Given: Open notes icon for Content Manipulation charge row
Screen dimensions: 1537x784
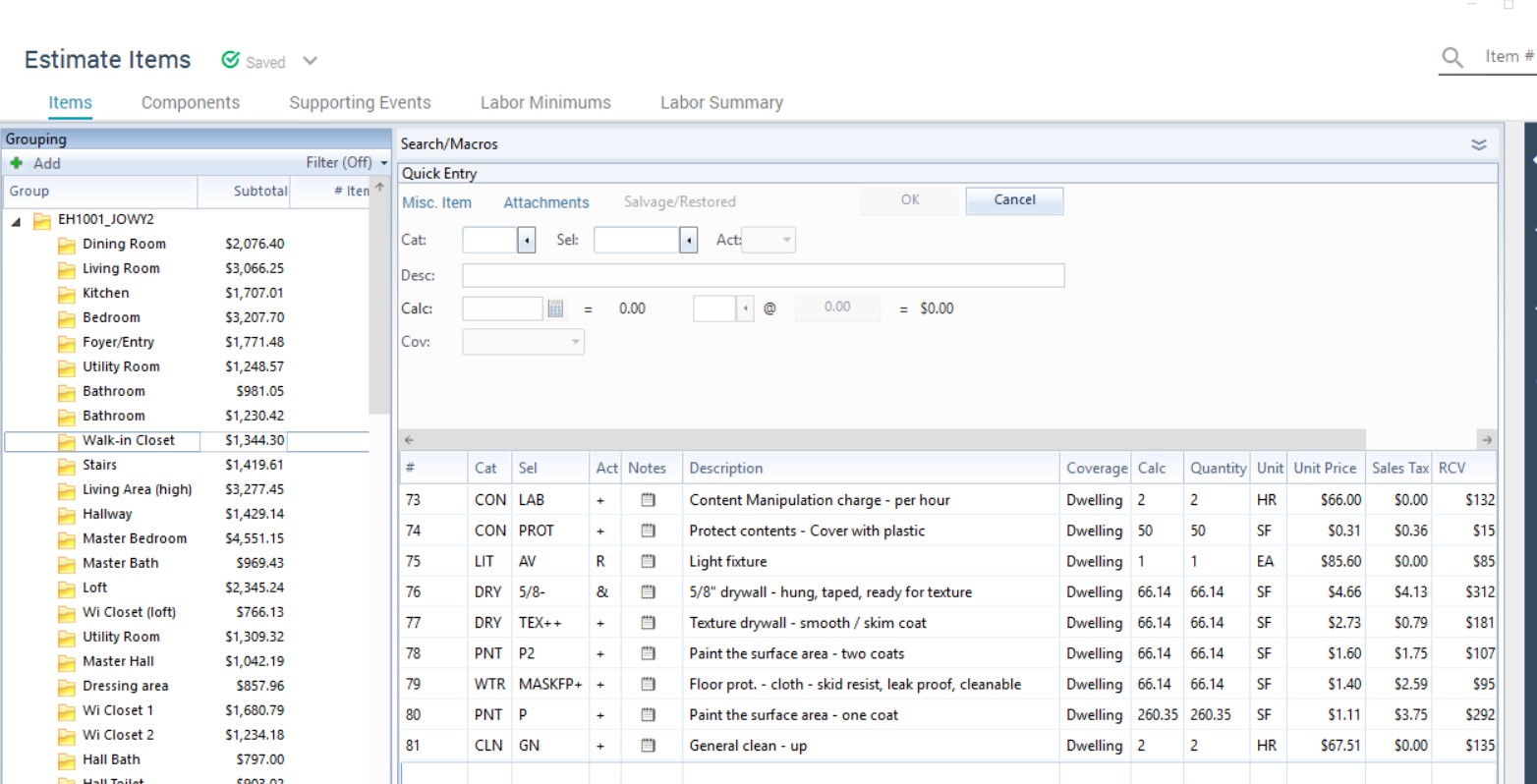Looking at the screenshot, I should click(x=648, y=500).
